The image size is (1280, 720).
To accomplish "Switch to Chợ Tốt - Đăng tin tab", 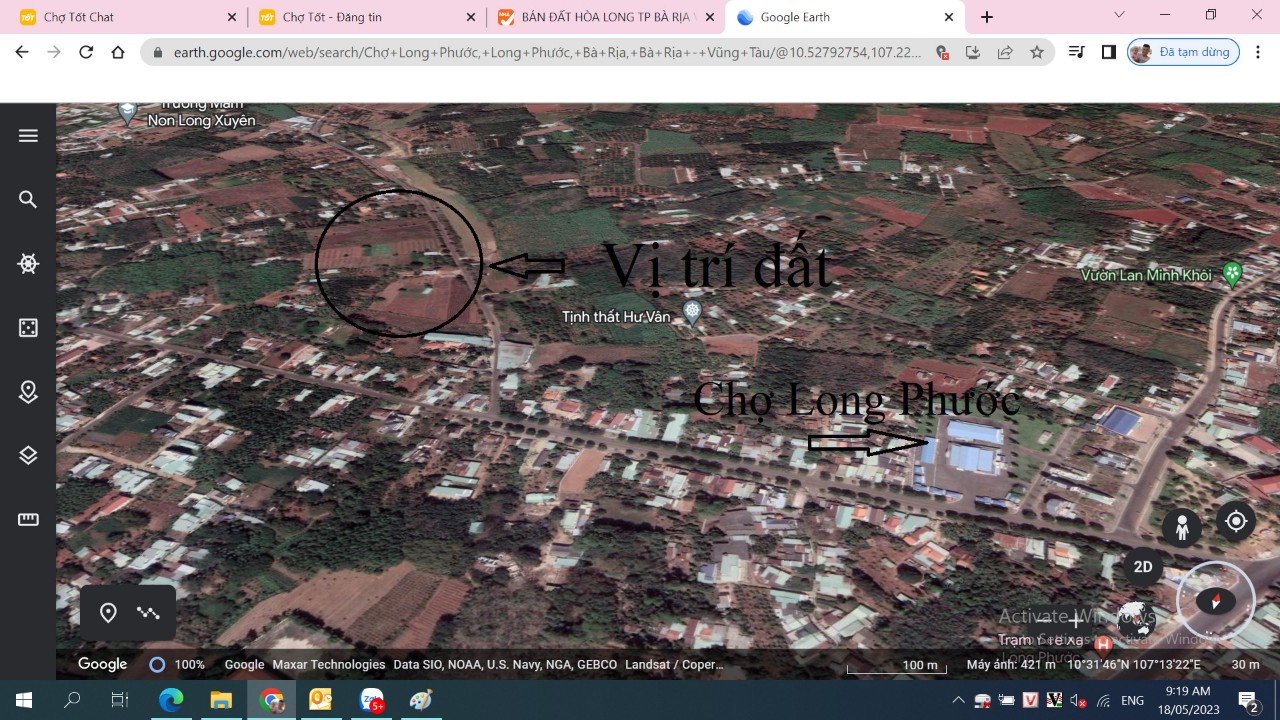I will pyautogui.click(x=366, y=17).
